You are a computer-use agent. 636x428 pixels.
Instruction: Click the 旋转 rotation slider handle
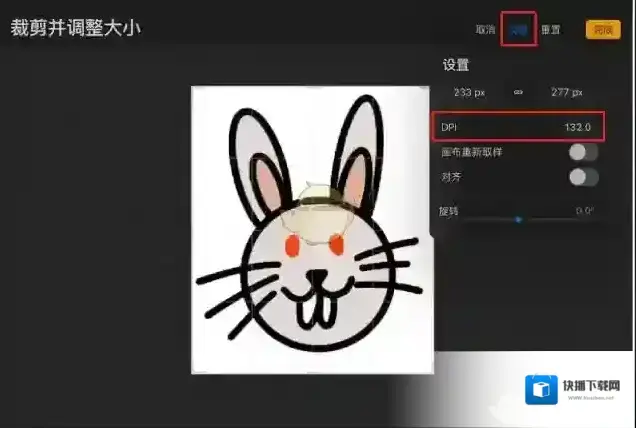click(518, 218)
